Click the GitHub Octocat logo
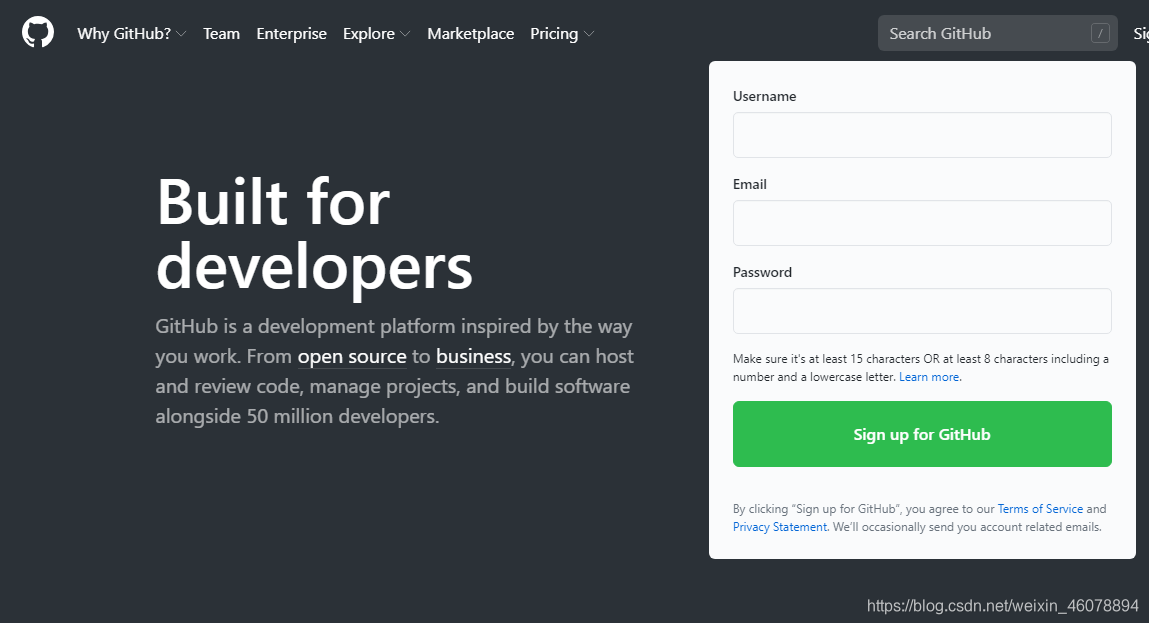The height and width of the screenshot is (625, 1149). coord(38,33)
